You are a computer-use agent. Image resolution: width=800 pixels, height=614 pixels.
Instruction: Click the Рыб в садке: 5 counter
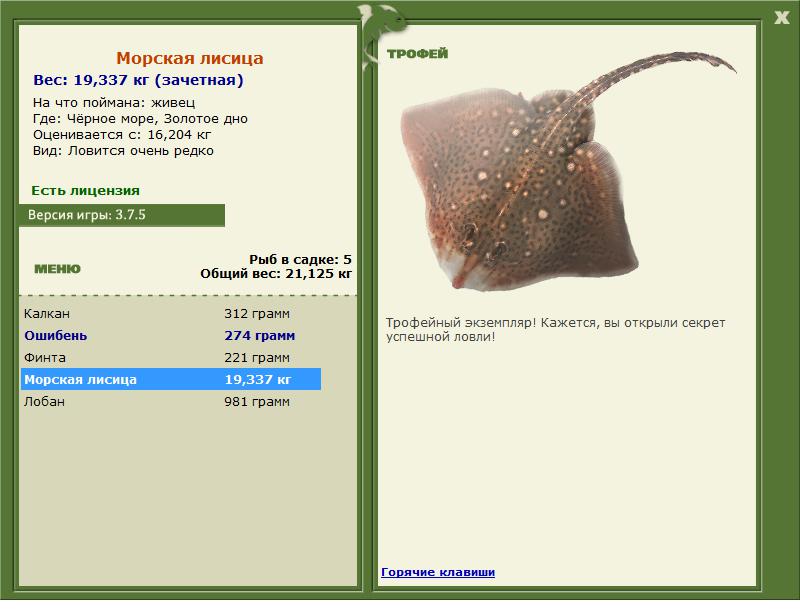pyautogui.click(x=300, y=259)
